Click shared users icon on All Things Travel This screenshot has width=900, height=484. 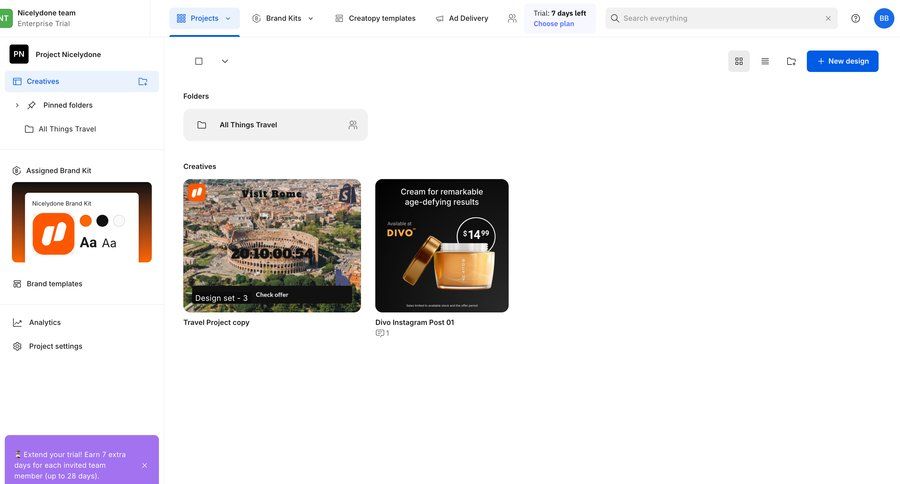click(353, 125)
